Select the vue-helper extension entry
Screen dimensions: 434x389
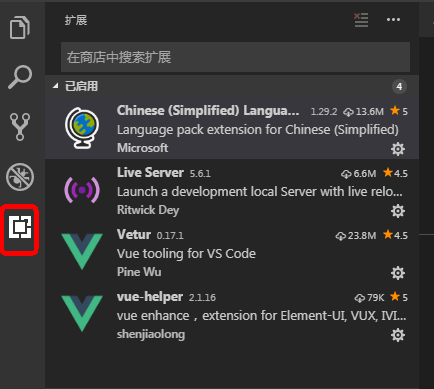tap(232, 314)
